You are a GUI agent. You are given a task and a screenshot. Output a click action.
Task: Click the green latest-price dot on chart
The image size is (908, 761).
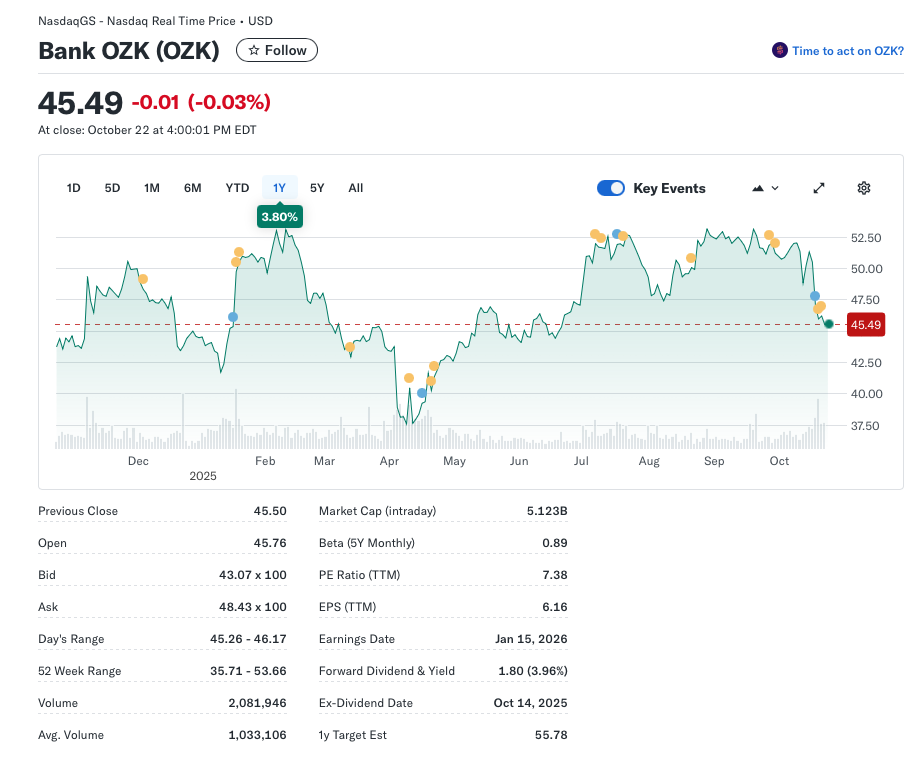click(x=829, y=323)
